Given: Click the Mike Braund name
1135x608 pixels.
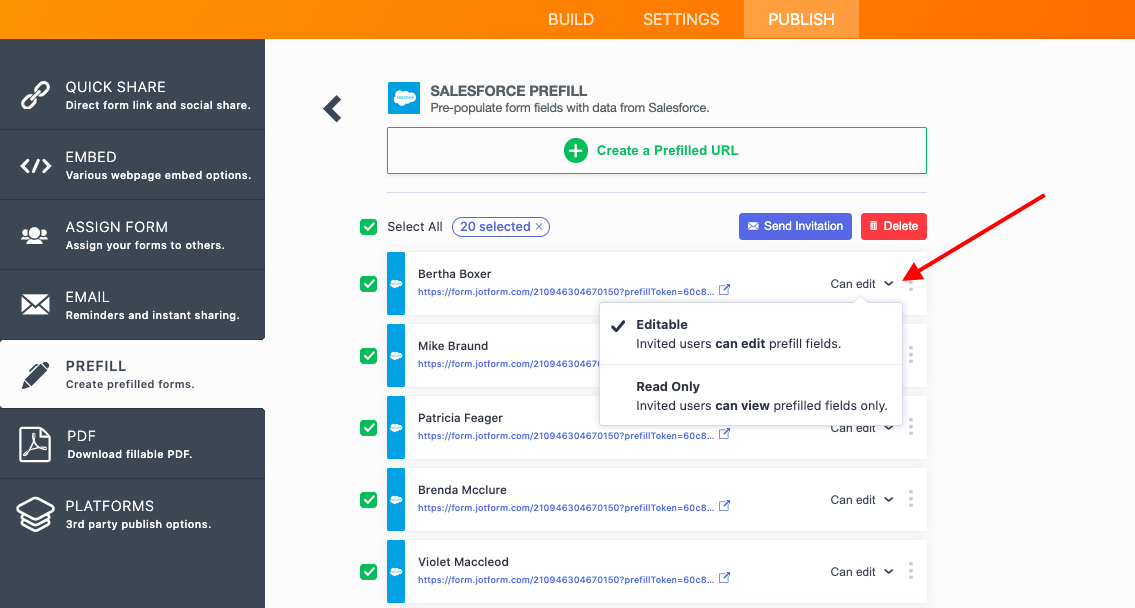Looking at the screenshot, I should tap(453, 345).
